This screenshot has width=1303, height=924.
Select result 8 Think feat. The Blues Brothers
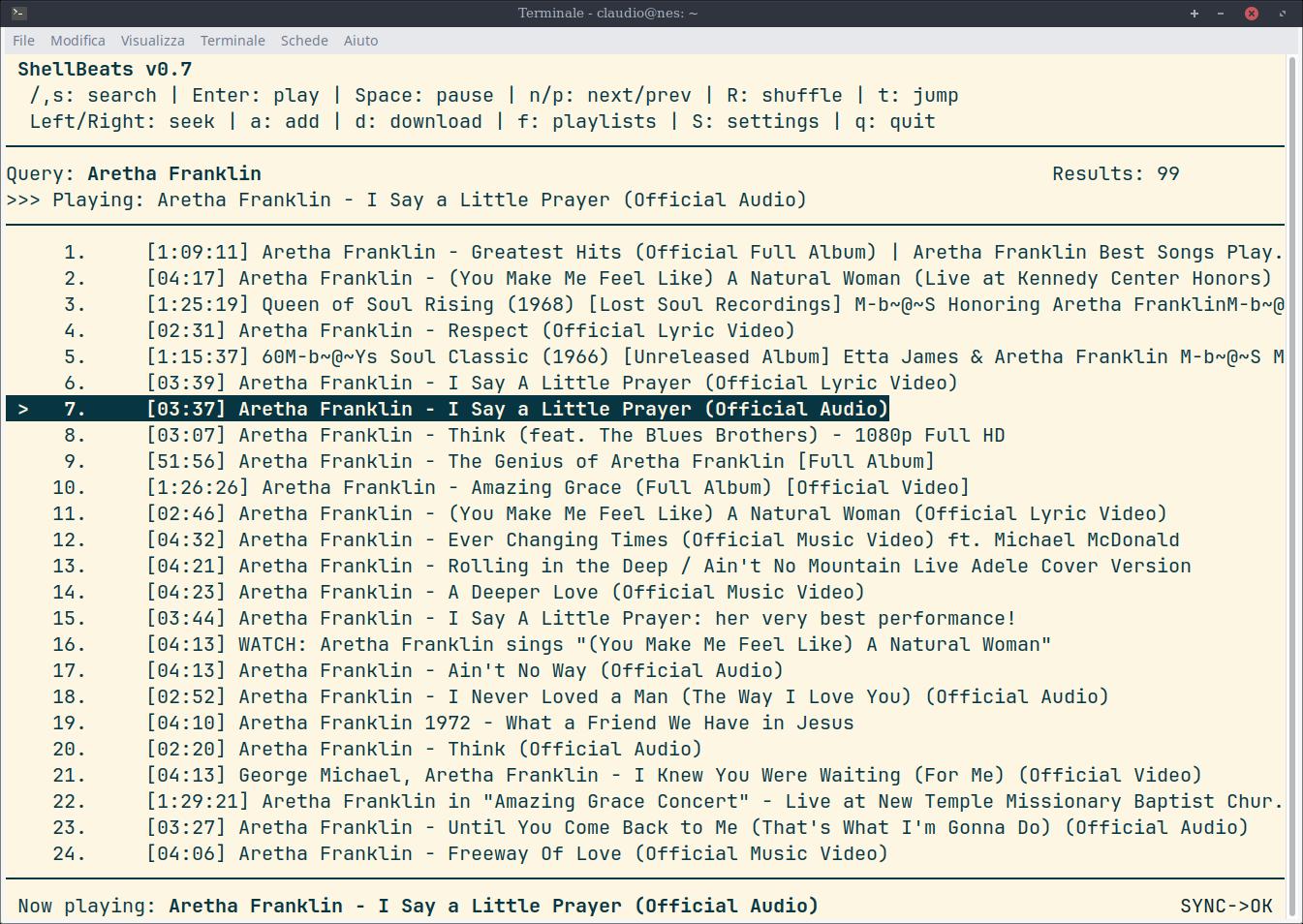645,436
